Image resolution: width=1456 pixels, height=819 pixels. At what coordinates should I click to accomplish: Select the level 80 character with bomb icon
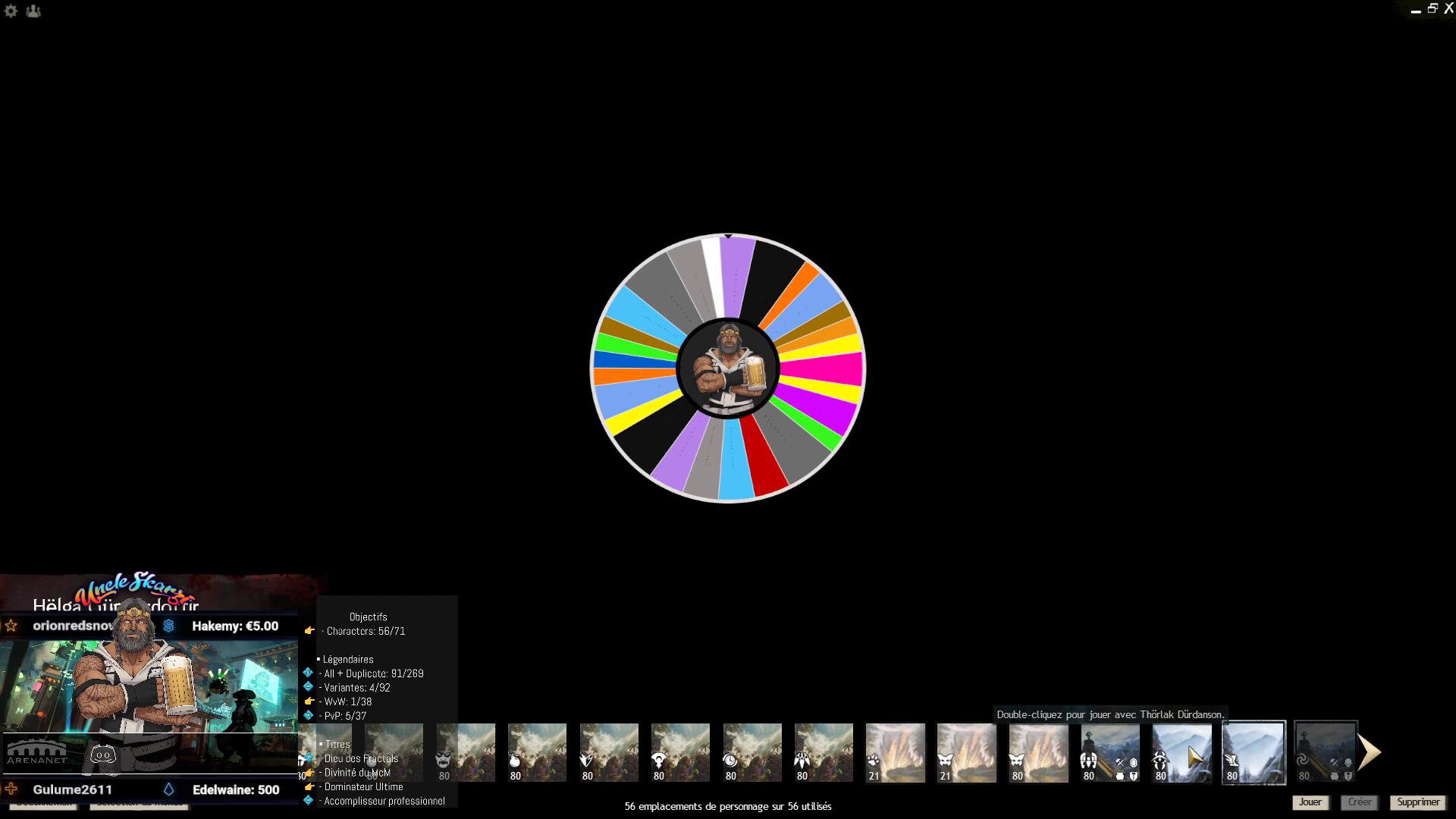537,752
